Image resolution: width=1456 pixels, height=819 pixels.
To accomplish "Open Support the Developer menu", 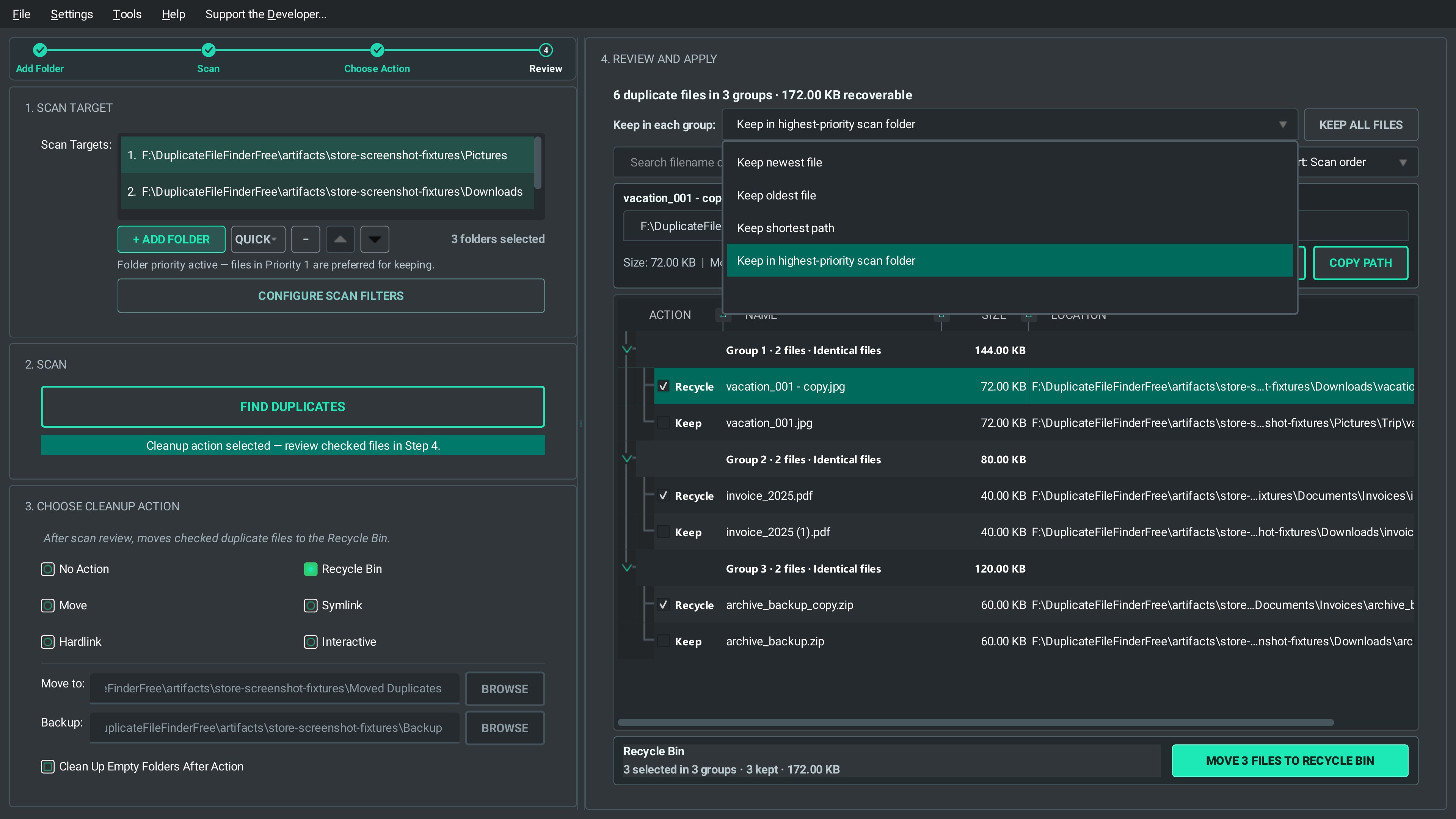I will (266, 14).
